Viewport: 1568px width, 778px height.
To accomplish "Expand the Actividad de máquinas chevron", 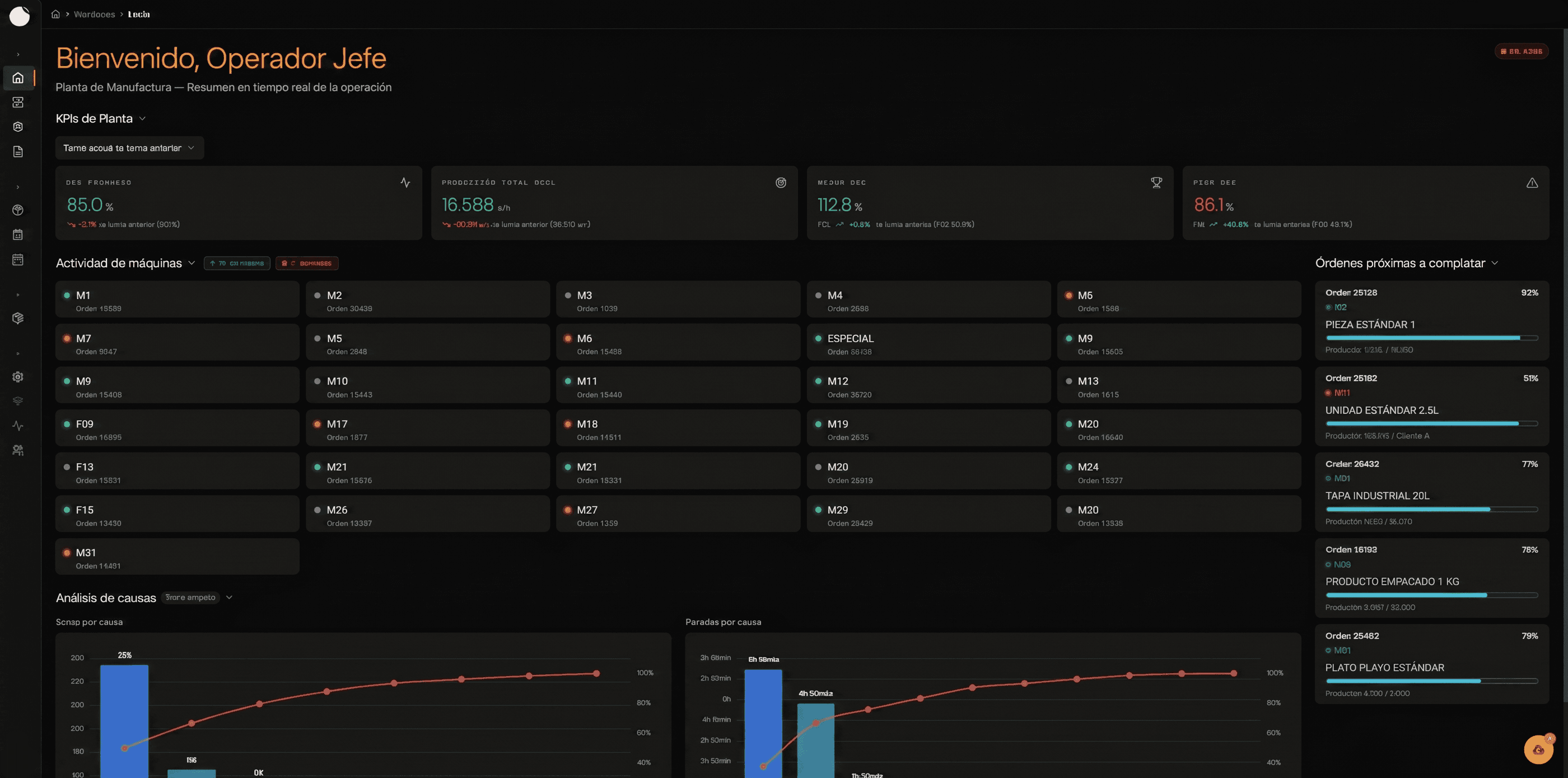I will pos(191,263).
